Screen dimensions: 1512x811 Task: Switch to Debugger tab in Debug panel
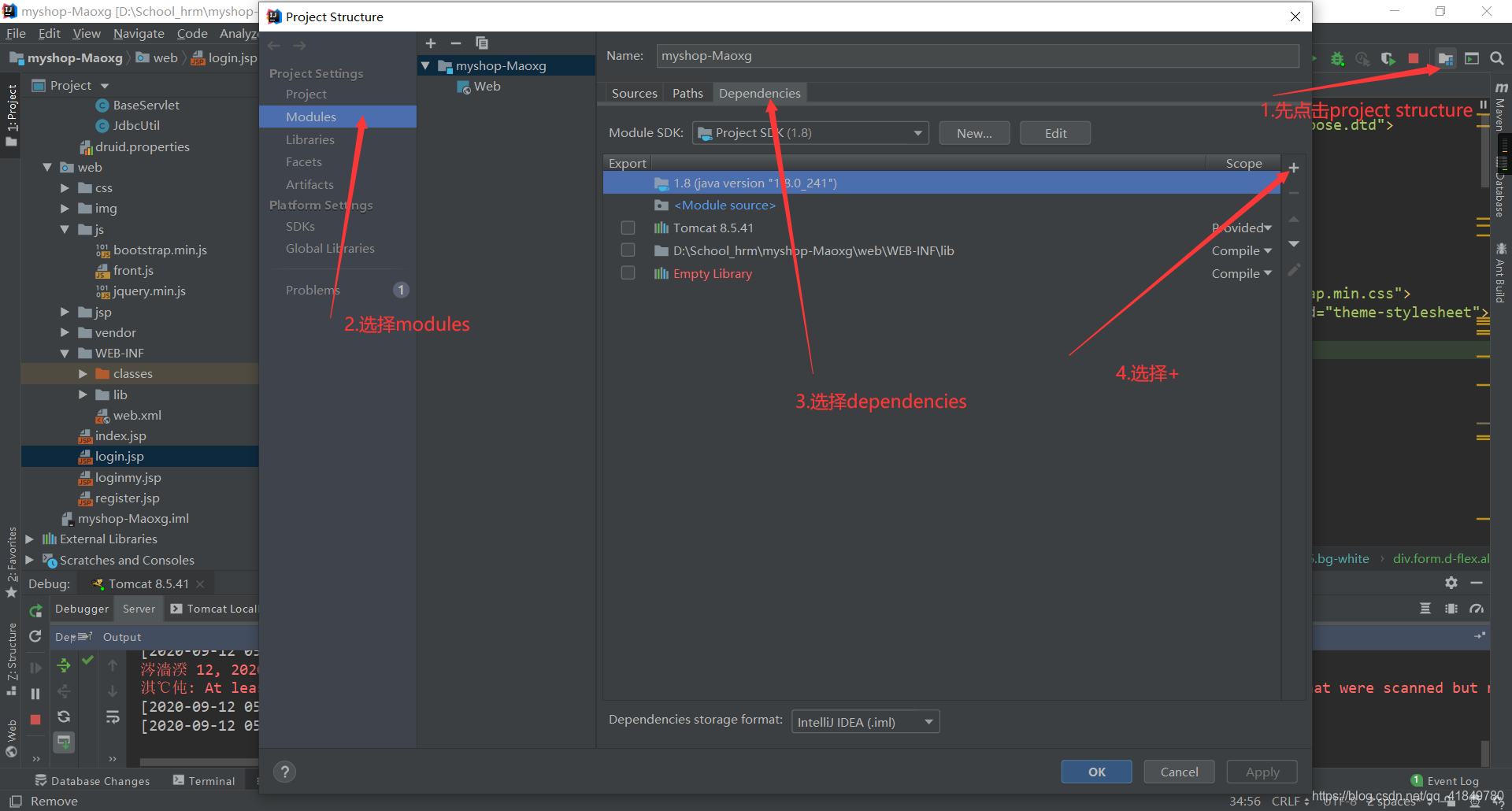coord(82,609)
